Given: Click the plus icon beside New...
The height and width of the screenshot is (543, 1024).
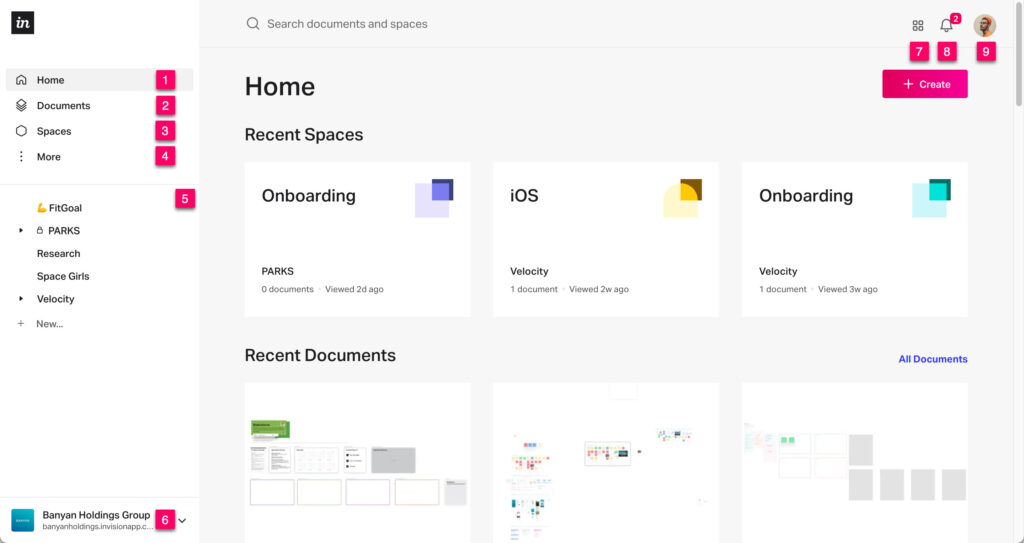Looking at the screenshot, I should click(21, 323).
